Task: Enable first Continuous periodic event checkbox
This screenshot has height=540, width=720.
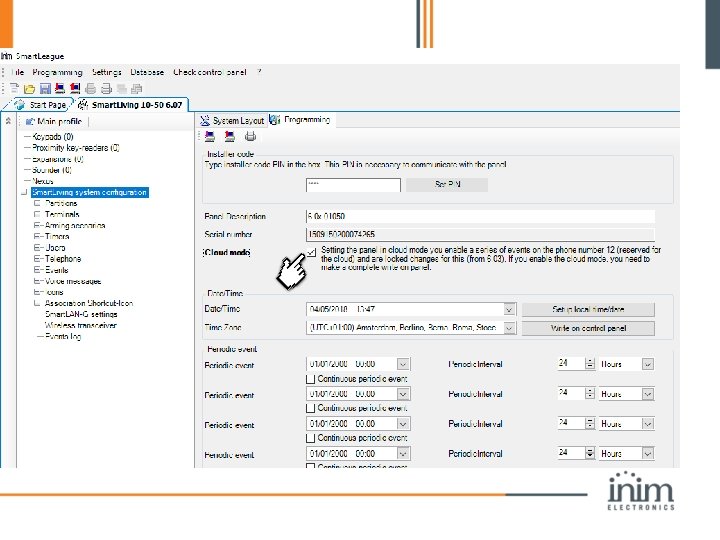Action: 310,379
